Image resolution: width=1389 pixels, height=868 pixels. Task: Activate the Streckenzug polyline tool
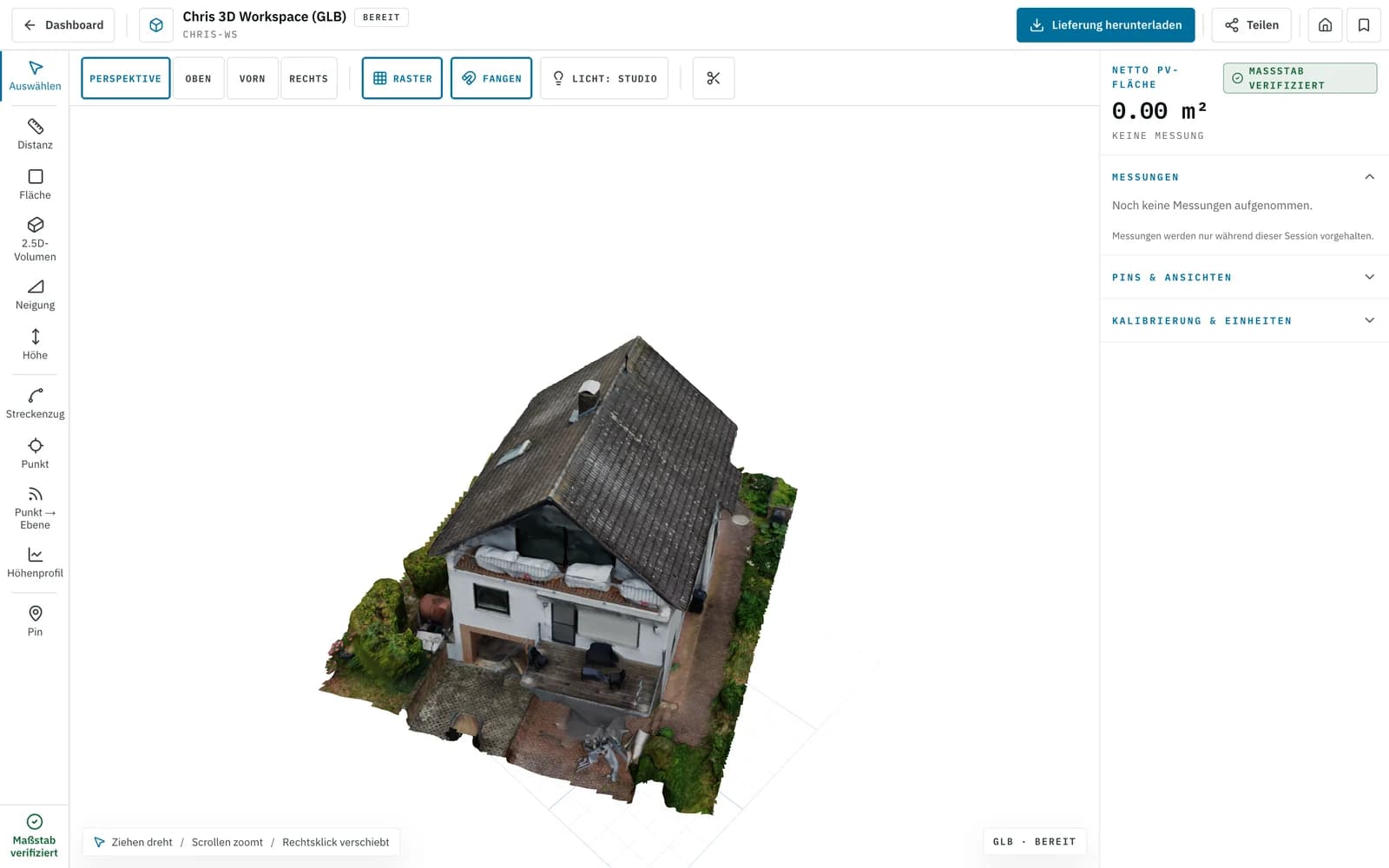[x=35, y=404]
